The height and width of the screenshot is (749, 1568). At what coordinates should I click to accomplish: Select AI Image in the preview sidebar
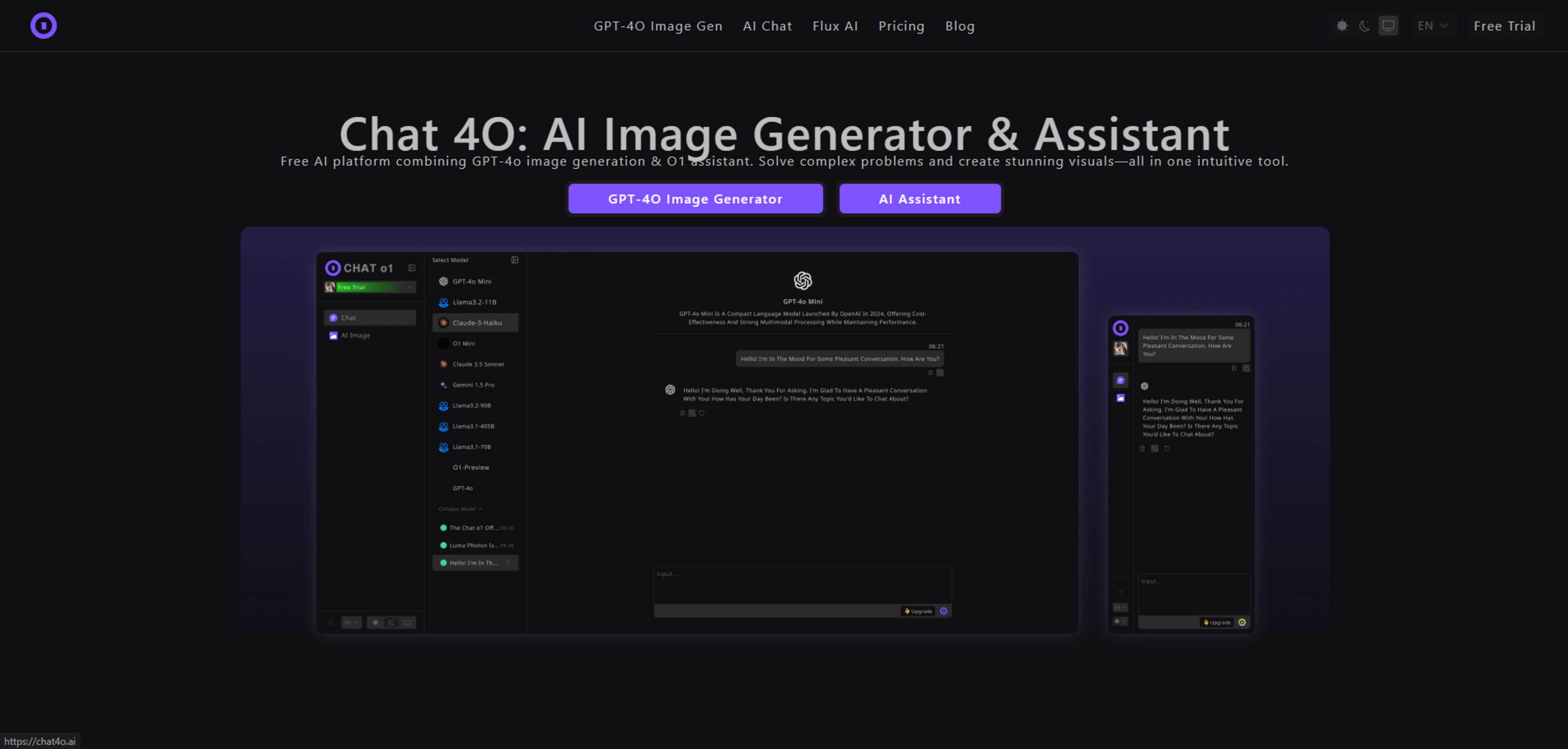[x=370, y=336]
